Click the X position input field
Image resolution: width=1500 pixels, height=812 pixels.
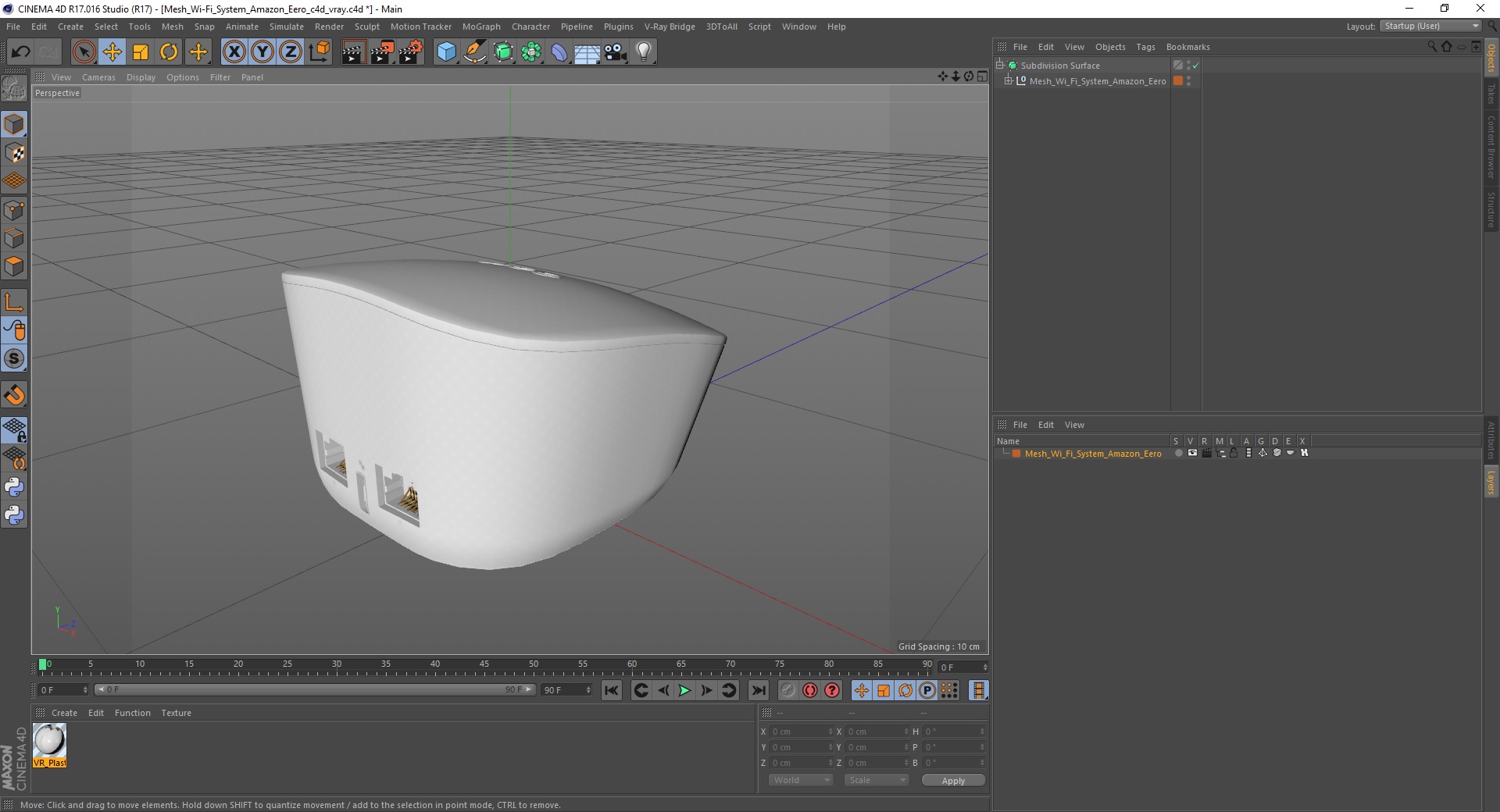(x=802, y=732)
